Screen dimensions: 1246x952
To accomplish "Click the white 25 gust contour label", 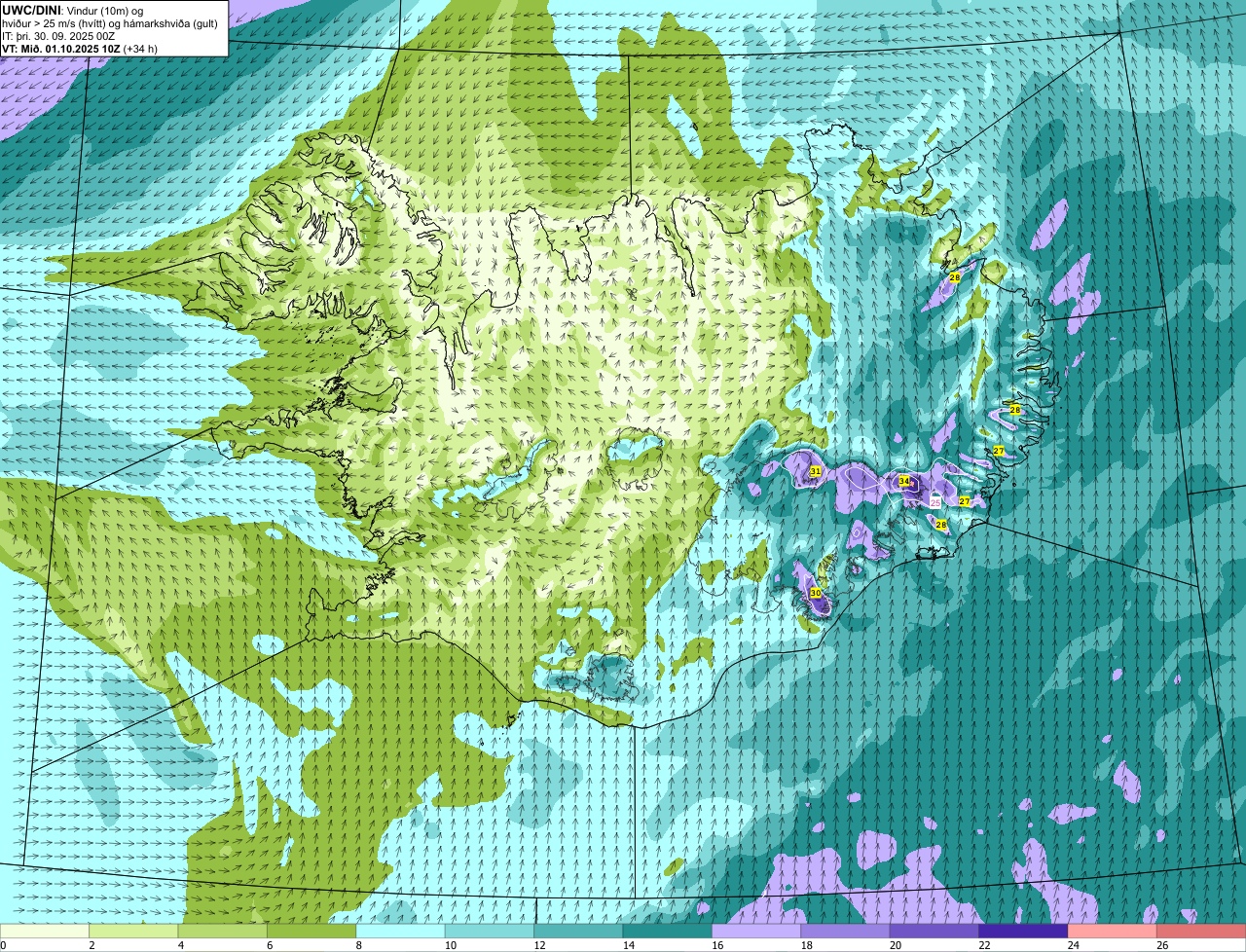I will (935, 502).
